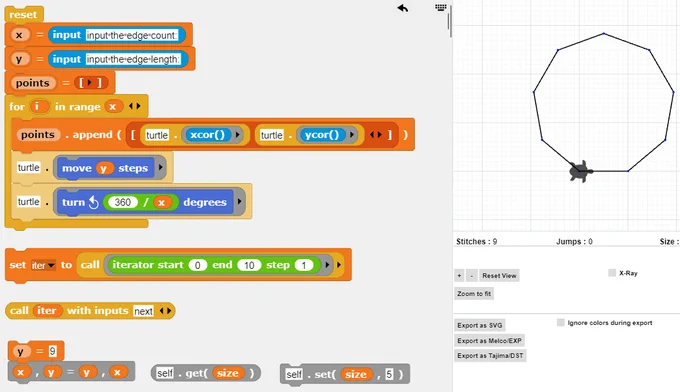Click Export as SVG button
The height and width of the screenshot is (392, 680).
click(x=480, y=325)
